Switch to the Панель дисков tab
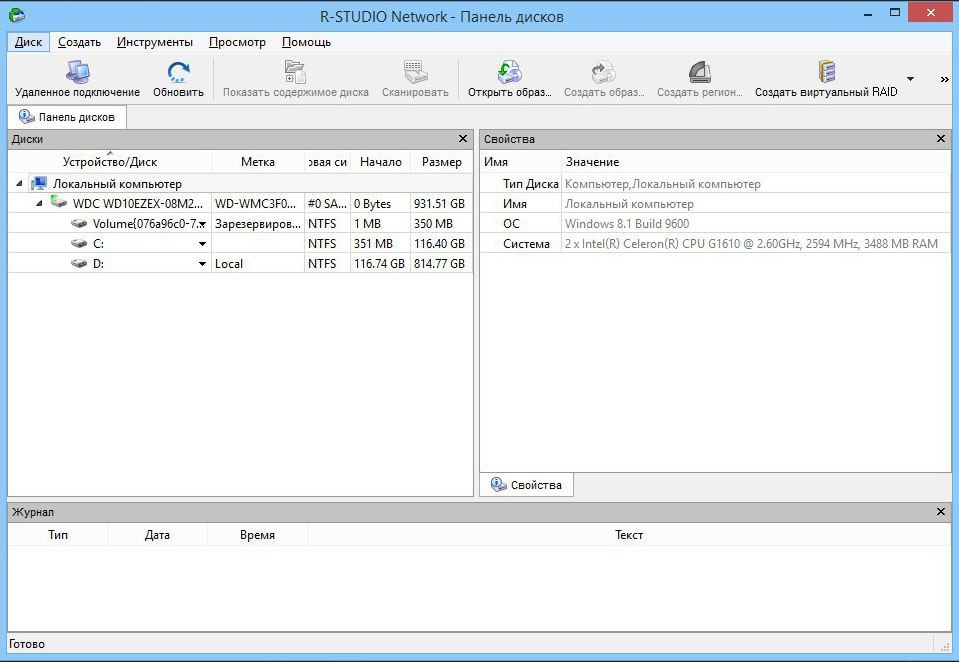959x662 pixels. (67, 117)
